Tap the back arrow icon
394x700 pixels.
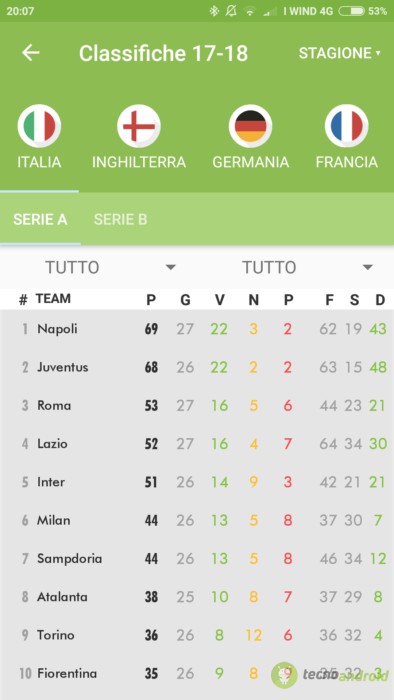pos(31,53)
